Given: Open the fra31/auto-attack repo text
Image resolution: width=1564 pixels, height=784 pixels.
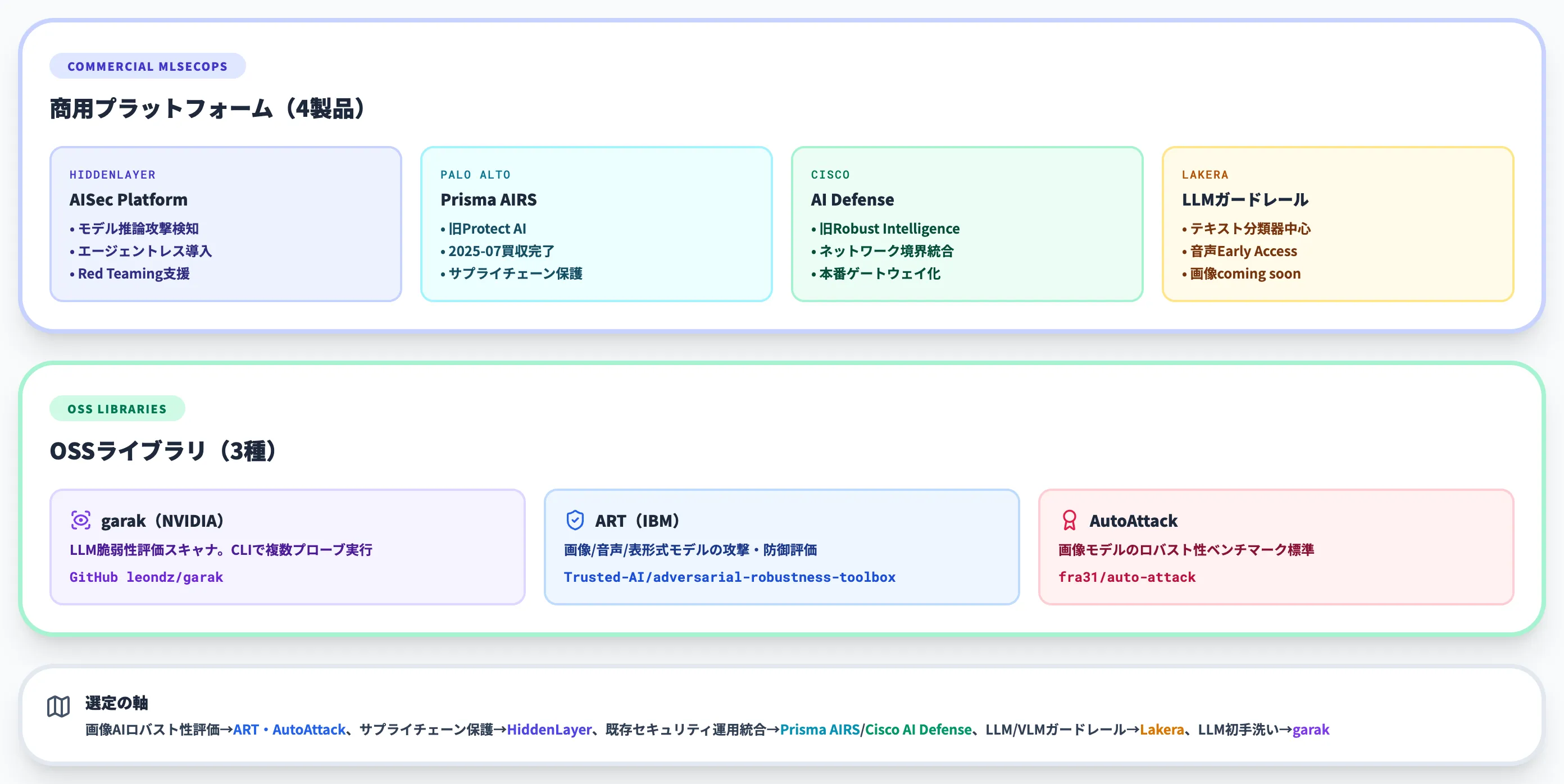Looking at the screenshot, I should click(x=1127, y=577).
